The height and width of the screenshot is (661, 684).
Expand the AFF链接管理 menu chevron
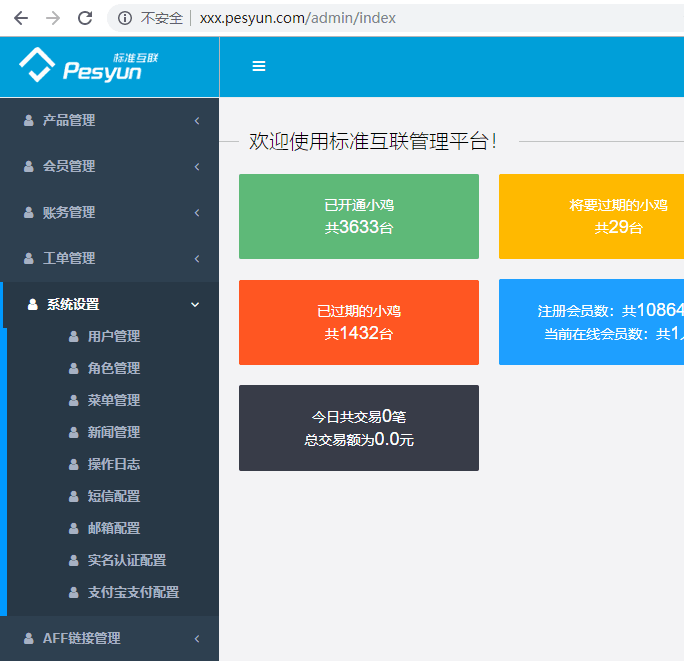(x=197, y=639)
